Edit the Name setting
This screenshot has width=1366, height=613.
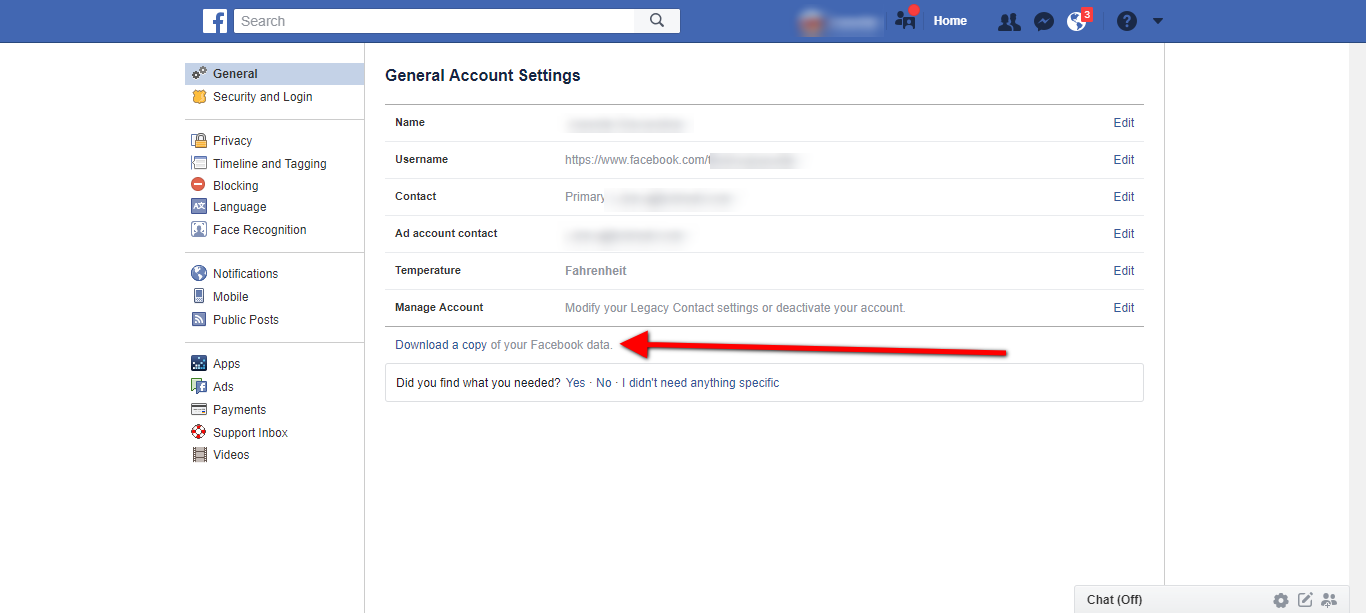click(1124, 123)
